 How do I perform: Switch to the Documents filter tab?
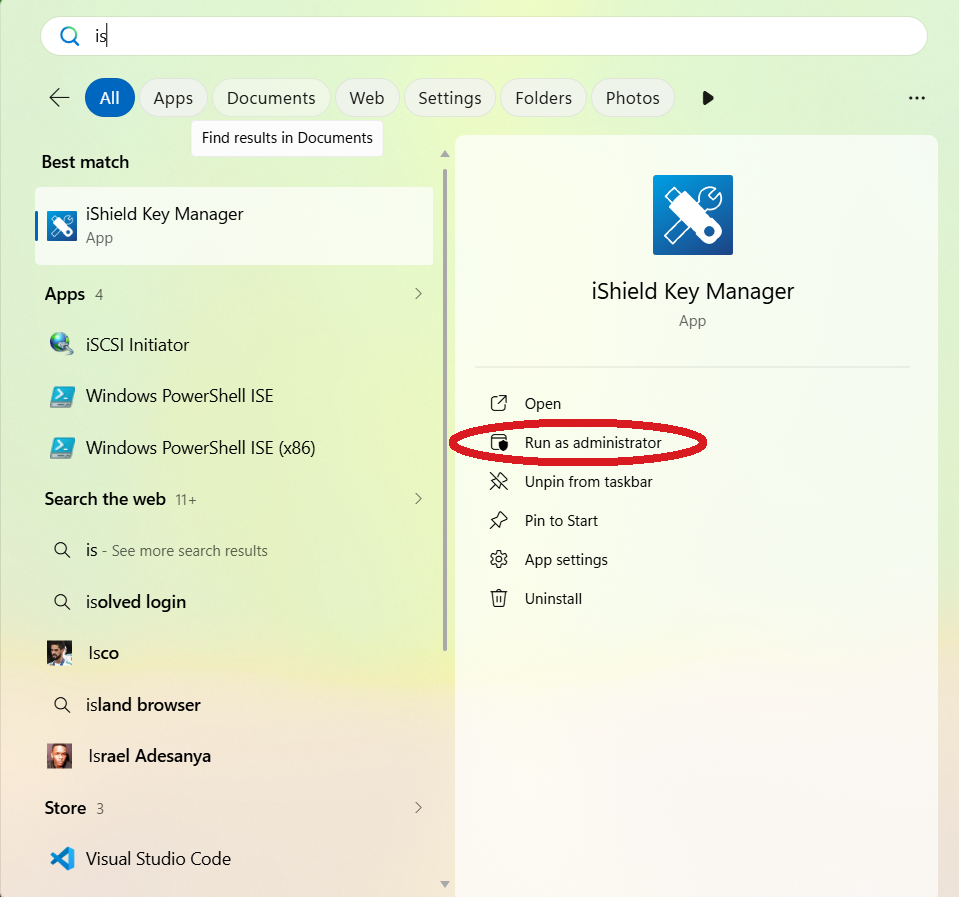(x=271, y=98)
